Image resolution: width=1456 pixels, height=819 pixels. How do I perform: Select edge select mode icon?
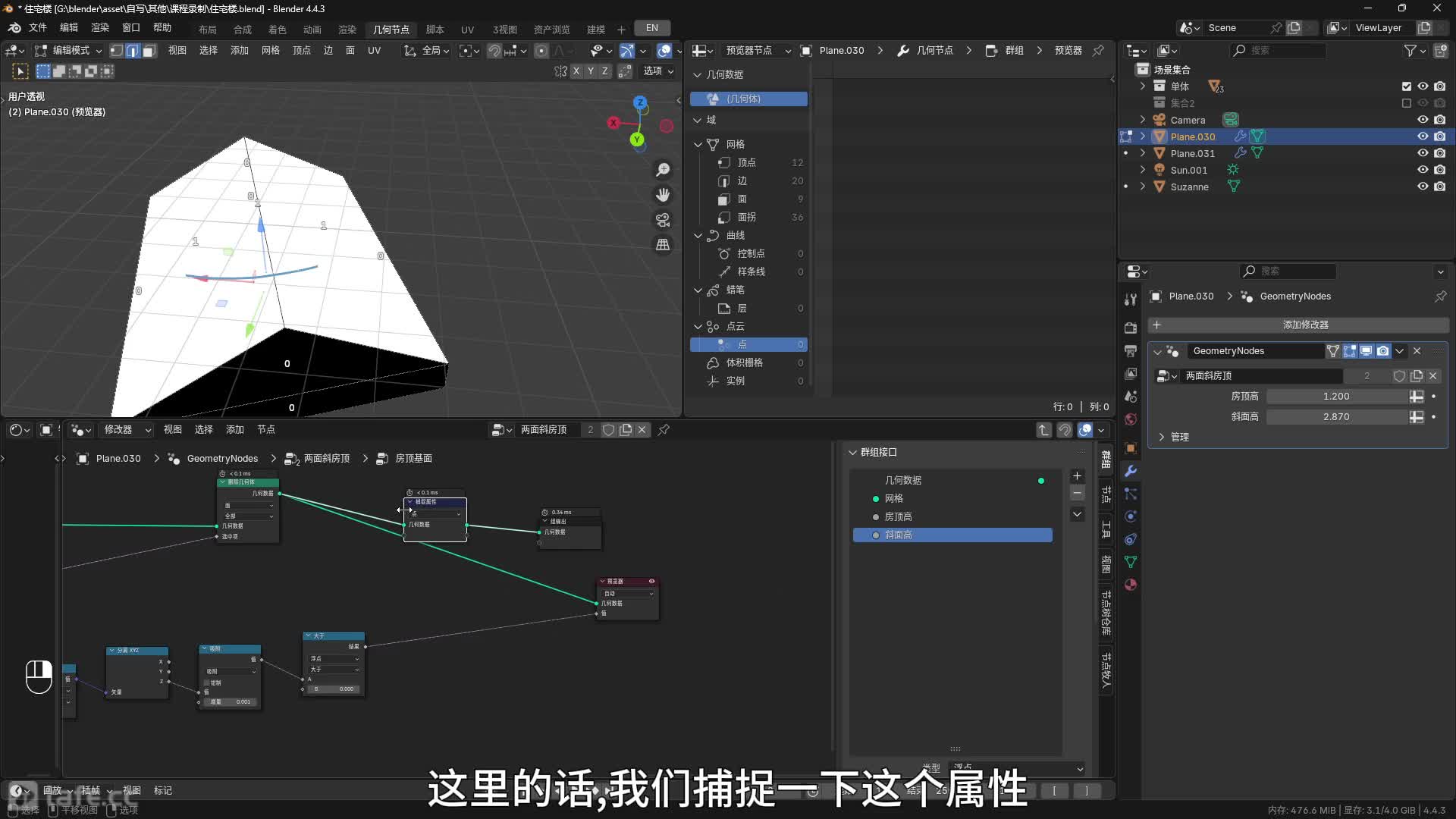[x=133, y=51]
